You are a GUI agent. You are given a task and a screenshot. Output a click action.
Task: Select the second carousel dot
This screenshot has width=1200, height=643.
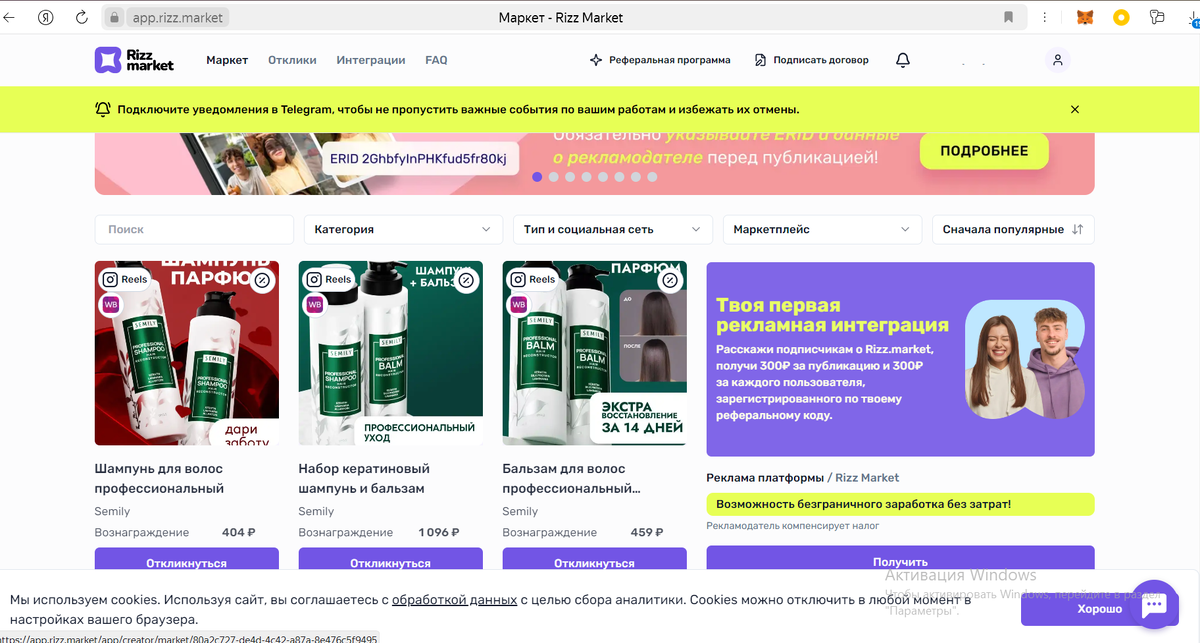pyautogui.click(x=554, y=177)
